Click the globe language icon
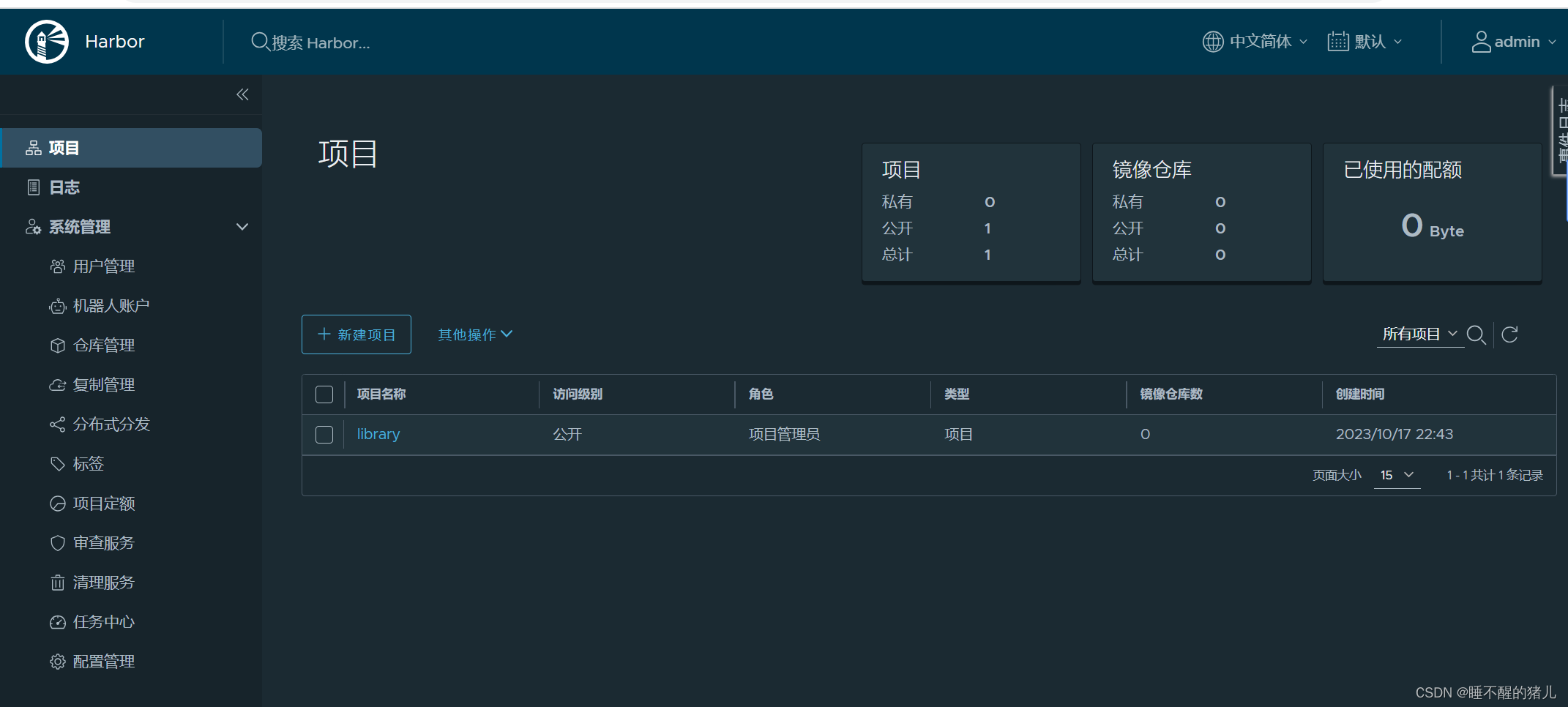Image resolution: width=1568 pixels, height=707 pixels. [1213, 42]
